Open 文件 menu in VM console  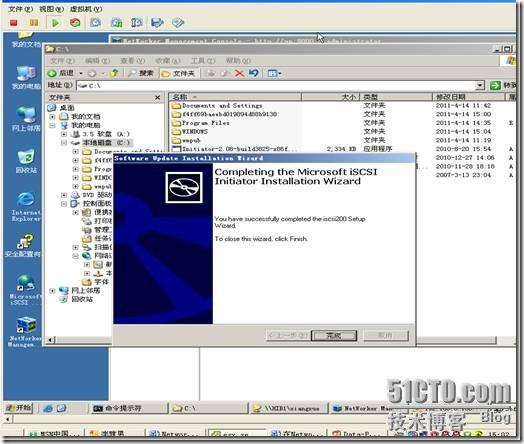pyautogui.click(x=20, y=9)
